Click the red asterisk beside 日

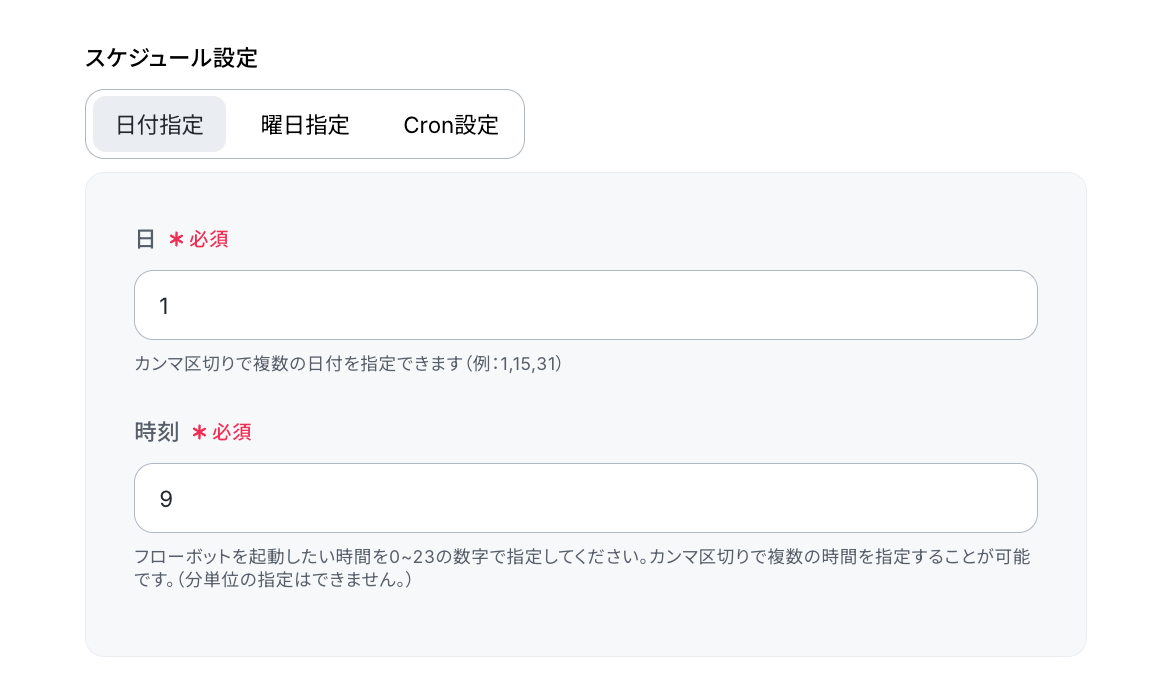pos(176,239)
